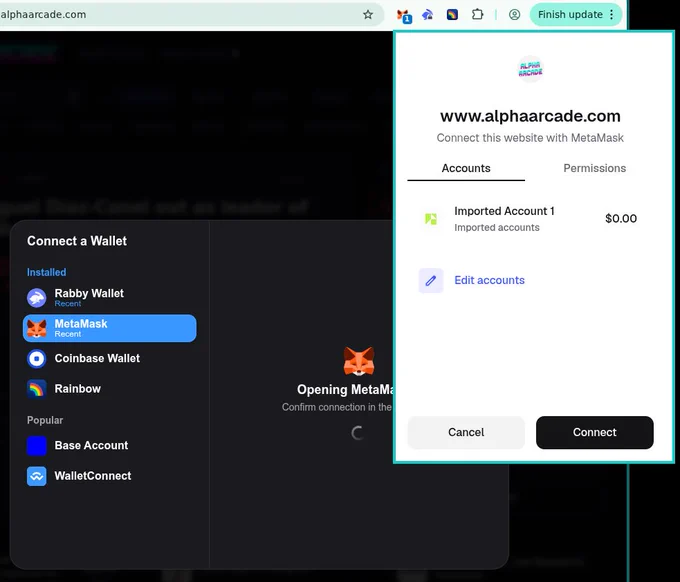Click the www.alphaarcade.com heading text
680x582 pixels.
(x=530, y=116)
